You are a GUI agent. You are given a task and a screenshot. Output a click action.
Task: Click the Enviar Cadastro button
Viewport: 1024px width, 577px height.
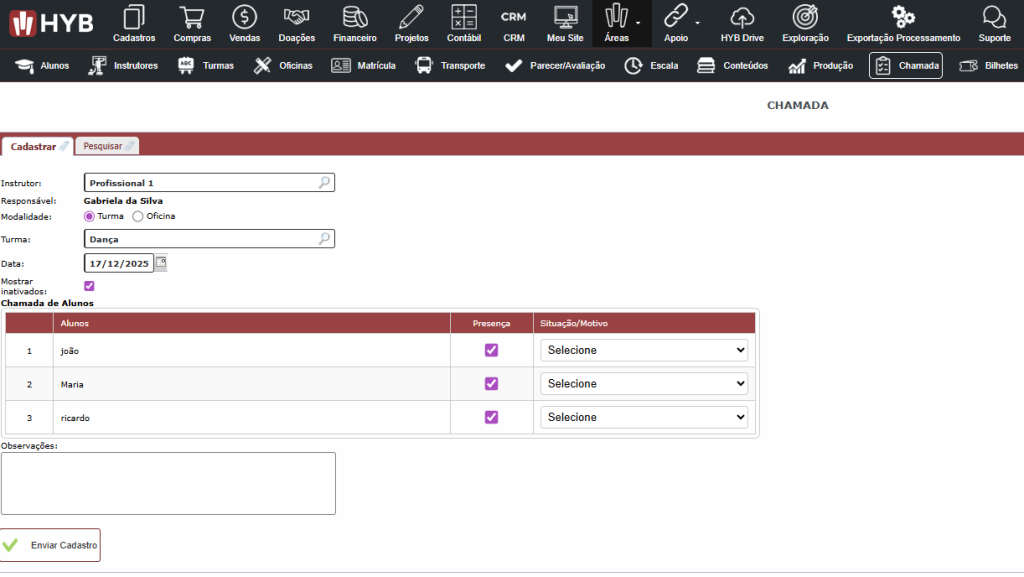[x=51, y=545]
